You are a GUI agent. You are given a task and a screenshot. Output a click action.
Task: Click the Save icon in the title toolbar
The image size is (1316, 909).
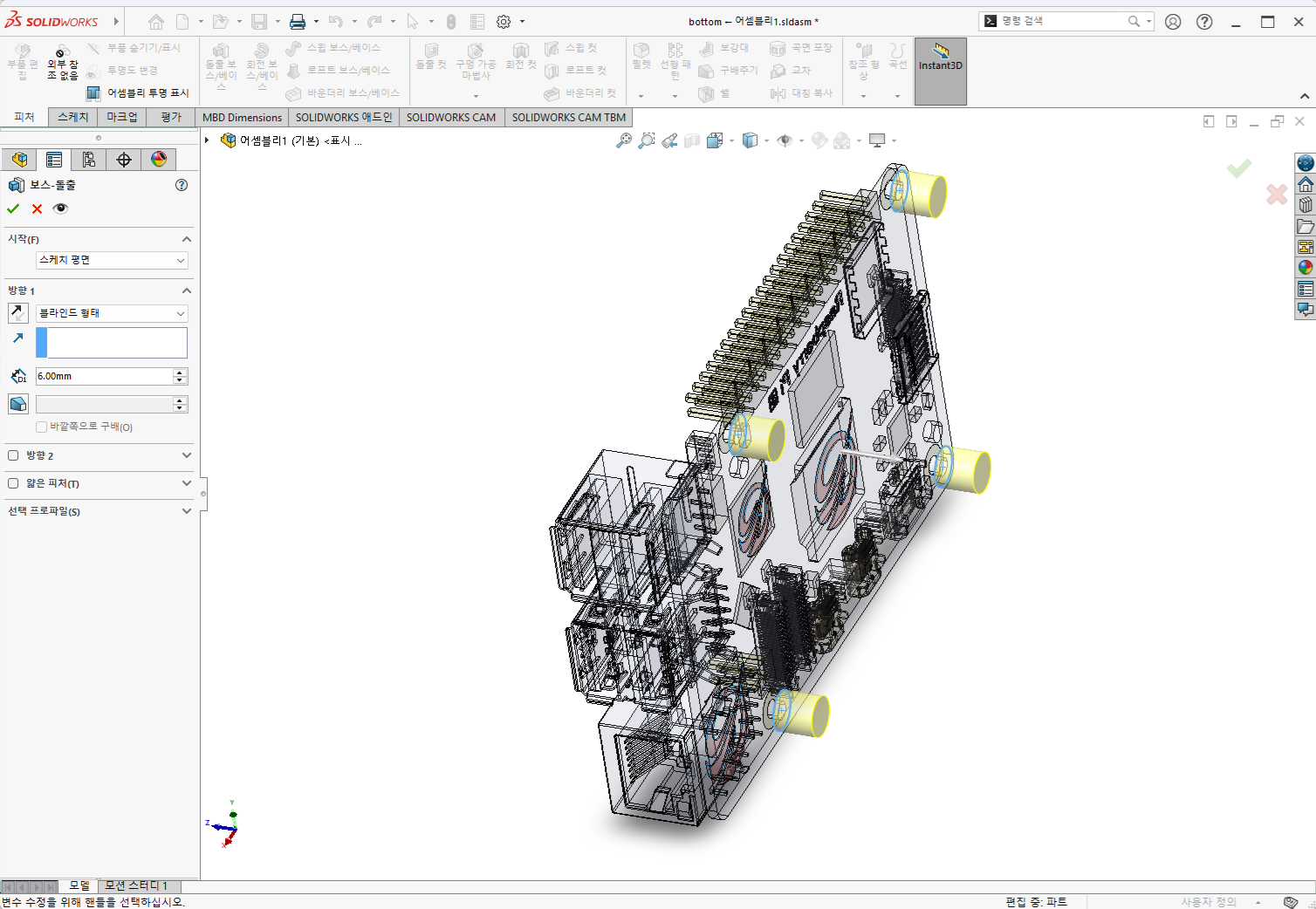[x=259, y=22]
